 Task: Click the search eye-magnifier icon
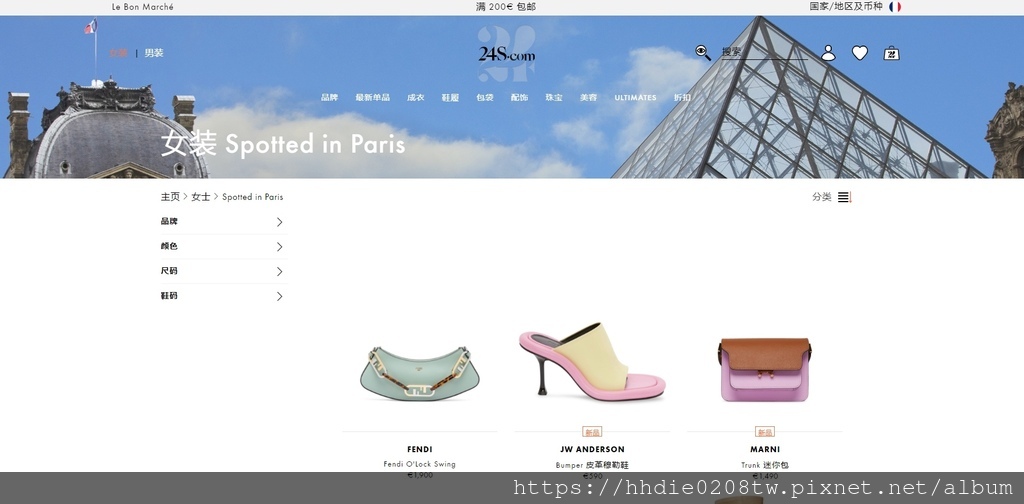pos(703,53)
